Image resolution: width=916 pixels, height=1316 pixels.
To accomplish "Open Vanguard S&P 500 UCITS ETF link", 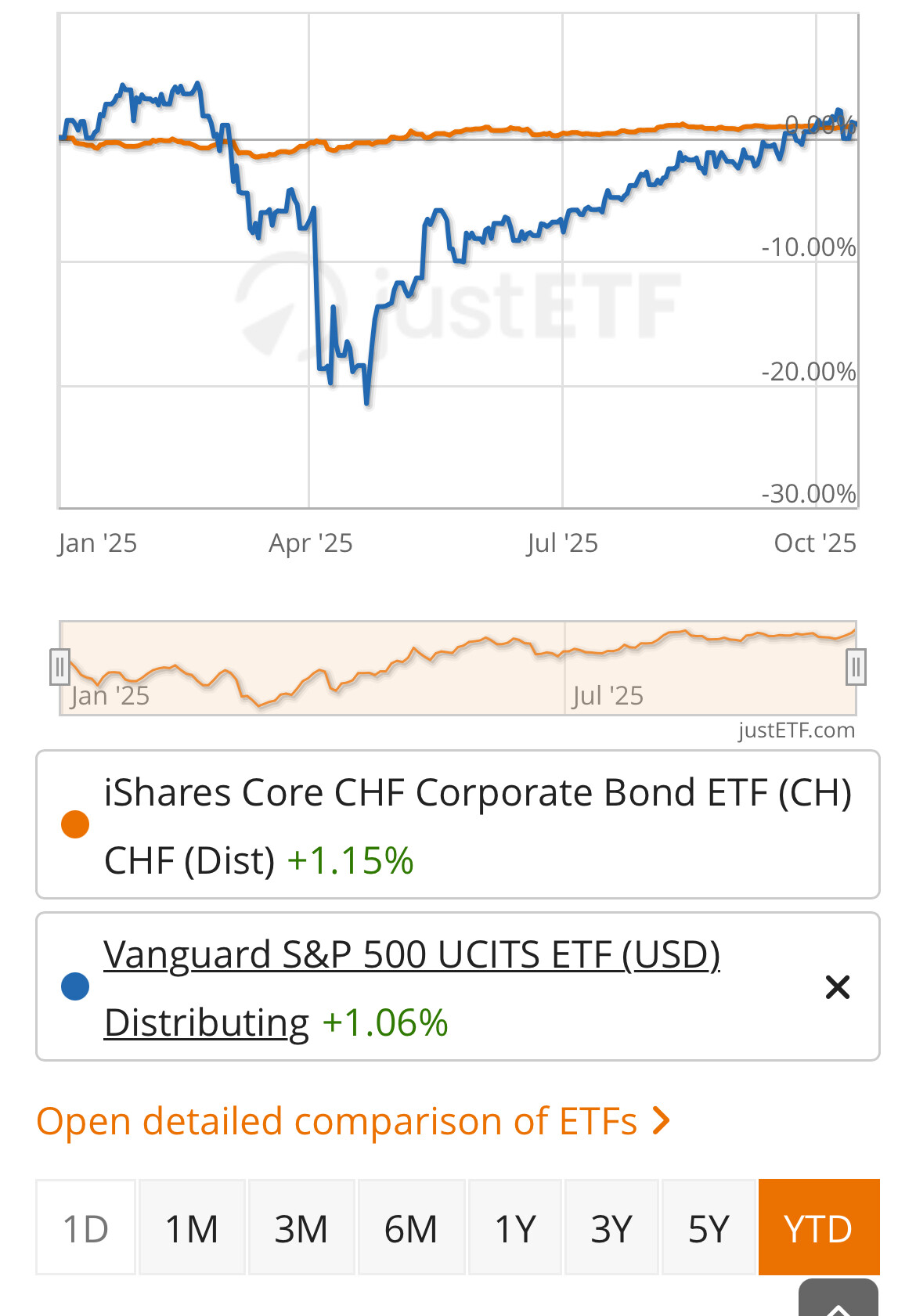I will tap(411, 955).
